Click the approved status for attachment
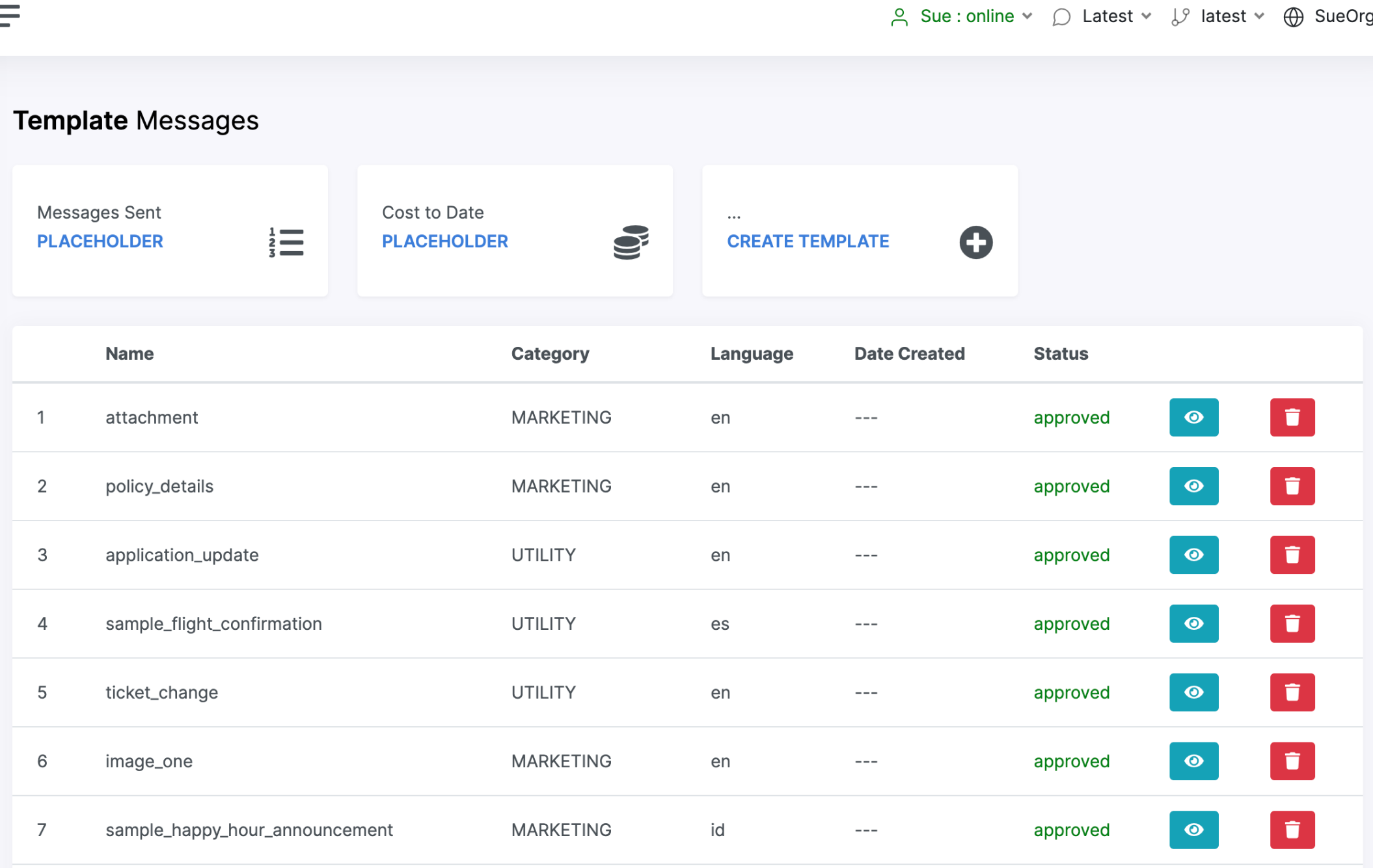 [x=1071, y=418]
